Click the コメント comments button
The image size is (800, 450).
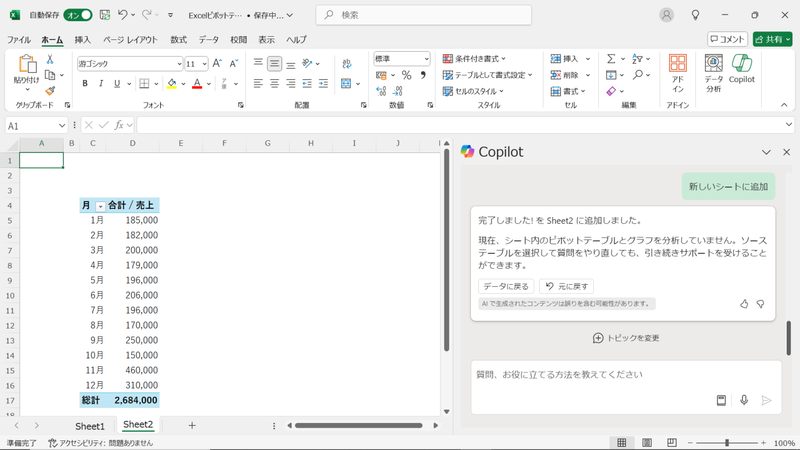click(728, 39)
